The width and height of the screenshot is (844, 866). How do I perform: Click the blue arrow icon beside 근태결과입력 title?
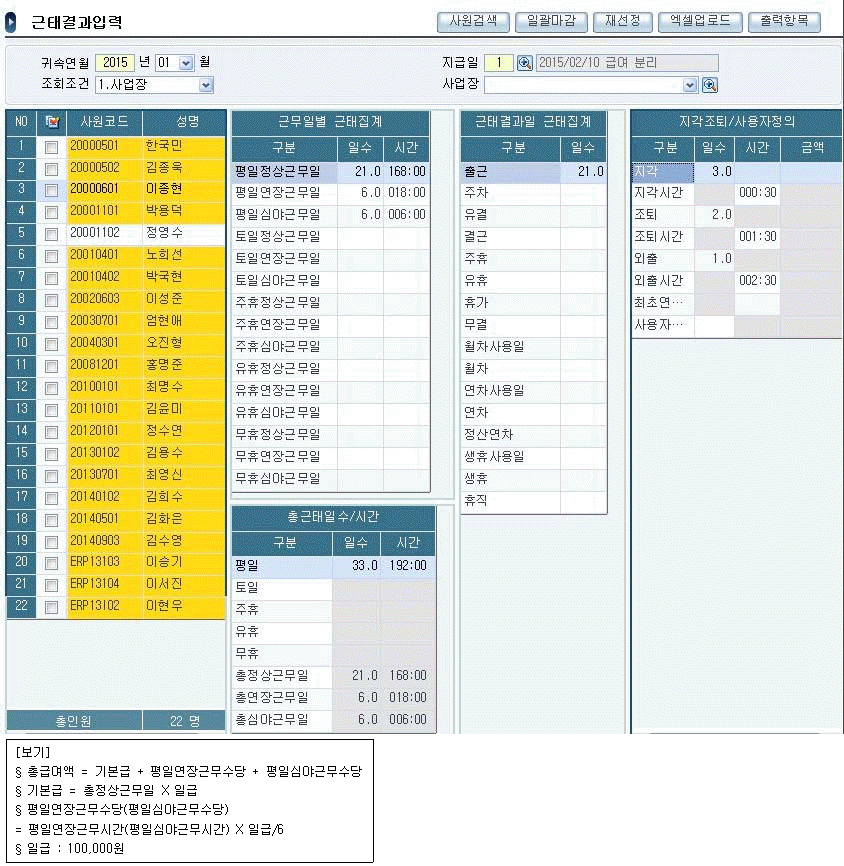[11, 21]
